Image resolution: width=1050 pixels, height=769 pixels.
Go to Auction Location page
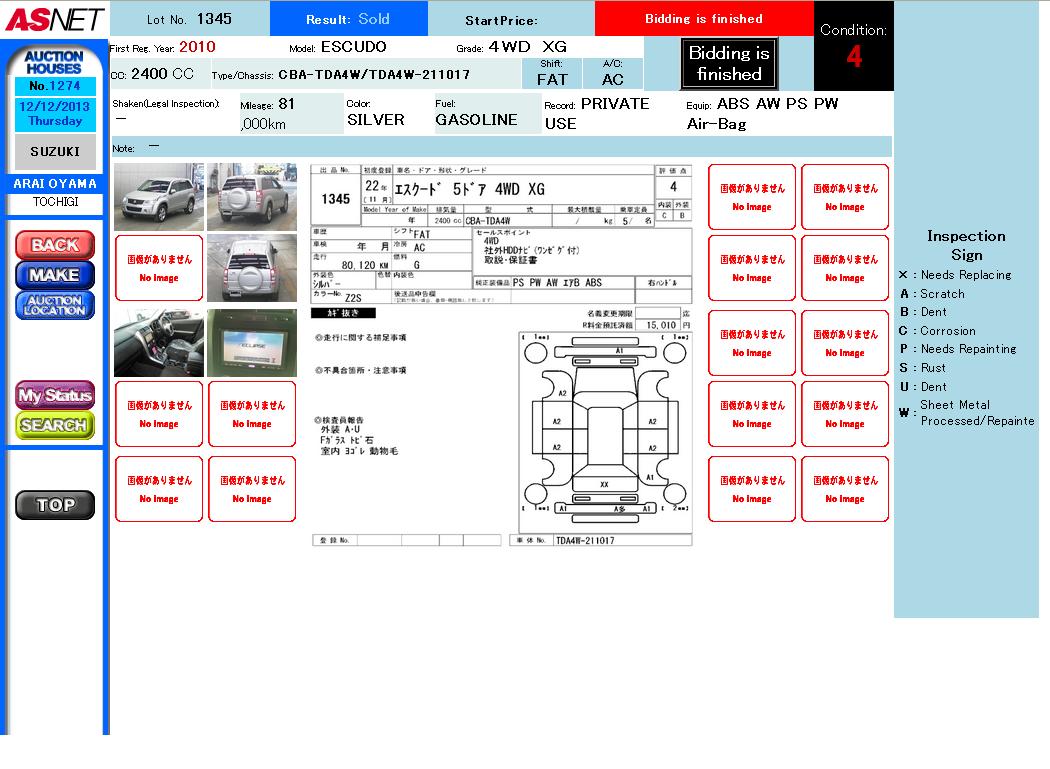[55, 305]
